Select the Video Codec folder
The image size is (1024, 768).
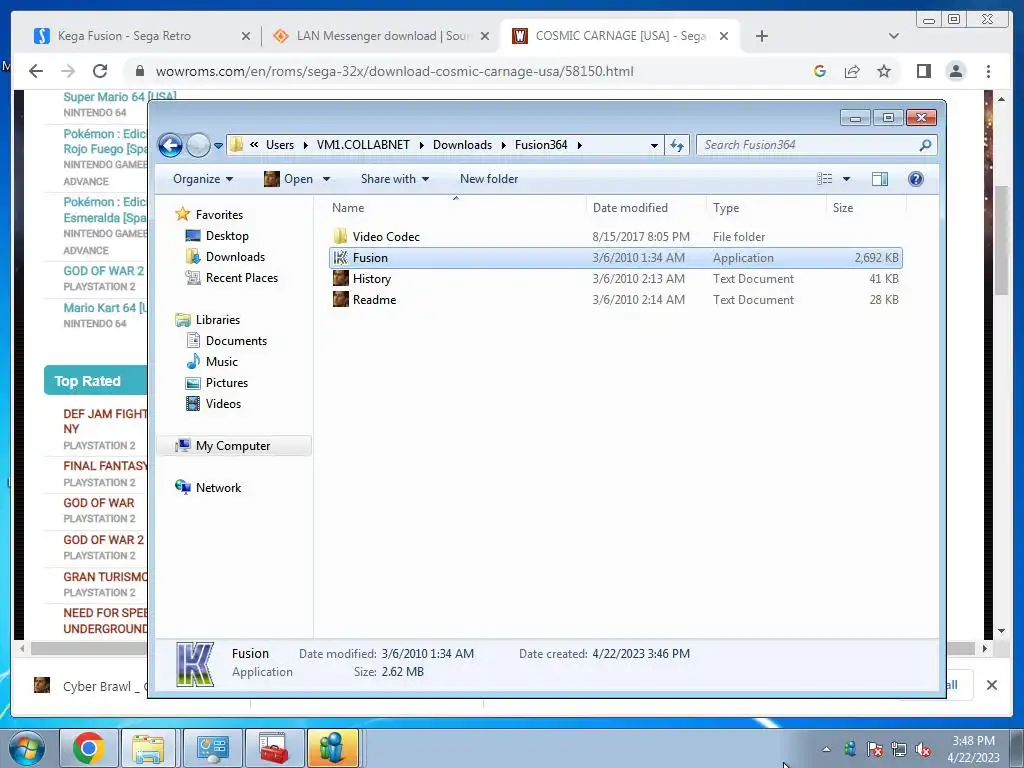point(615,236)
